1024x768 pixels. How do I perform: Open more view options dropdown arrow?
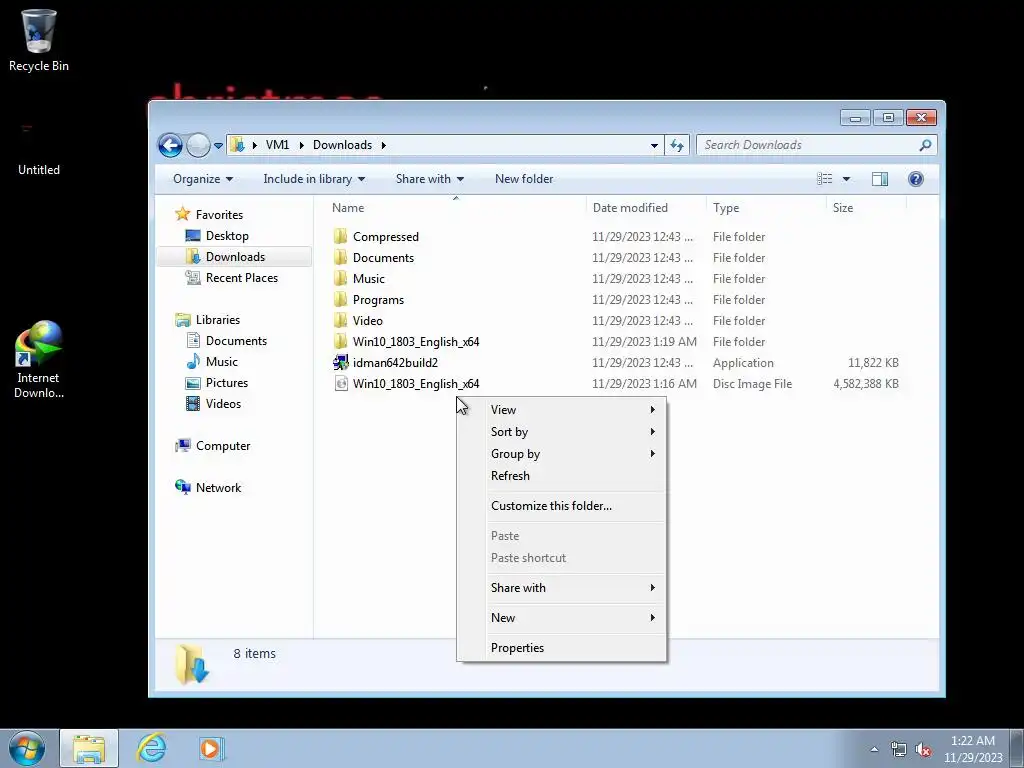click(846, 179)
